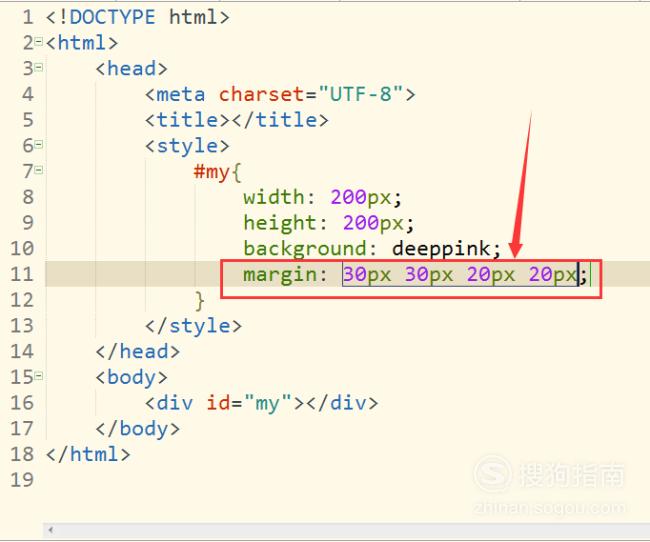Collapse the head tag fold on line 3
This screenshot has height=542, width=650.
pos(39,67)
